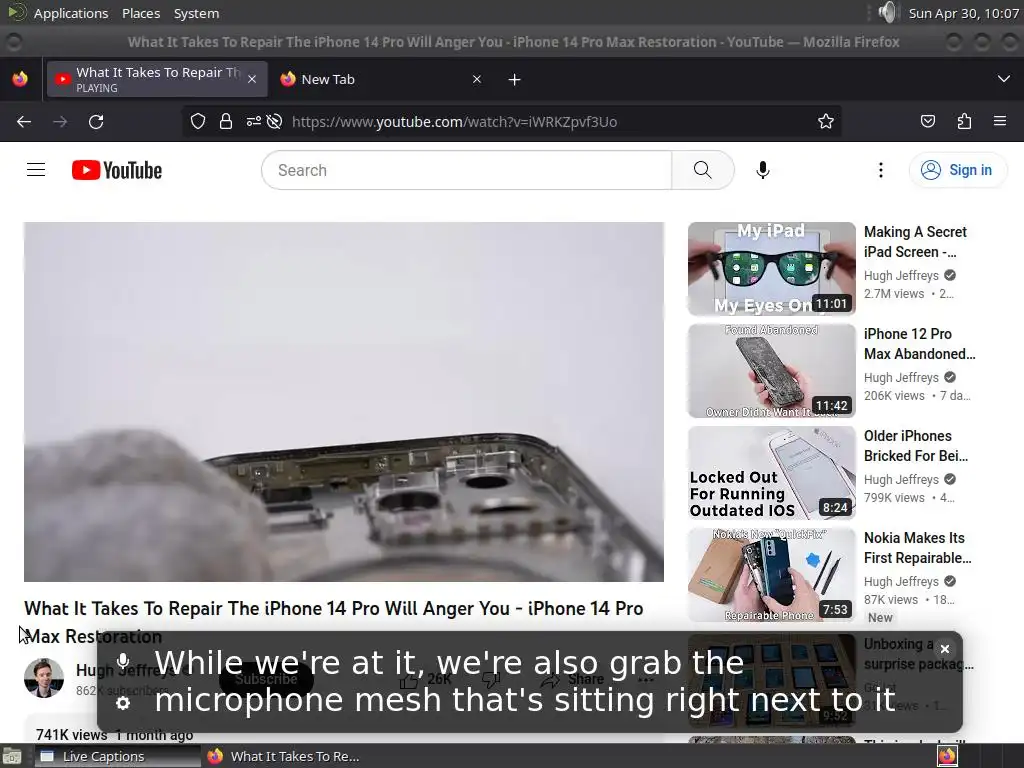Open Firefox application menu

(x=1000, y=121)
